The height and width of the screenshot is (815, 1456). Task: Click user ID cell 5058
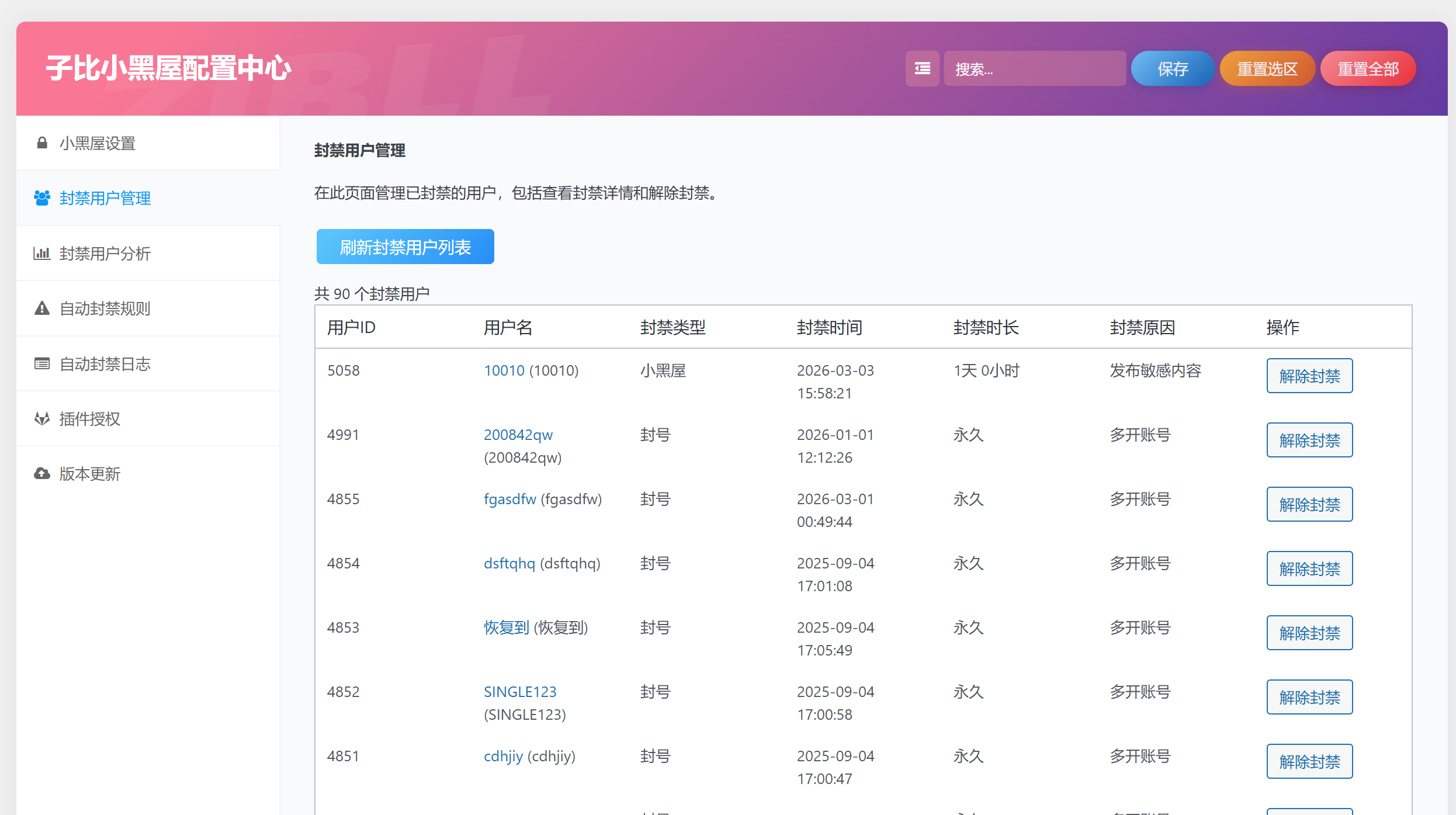coord(344,371)
